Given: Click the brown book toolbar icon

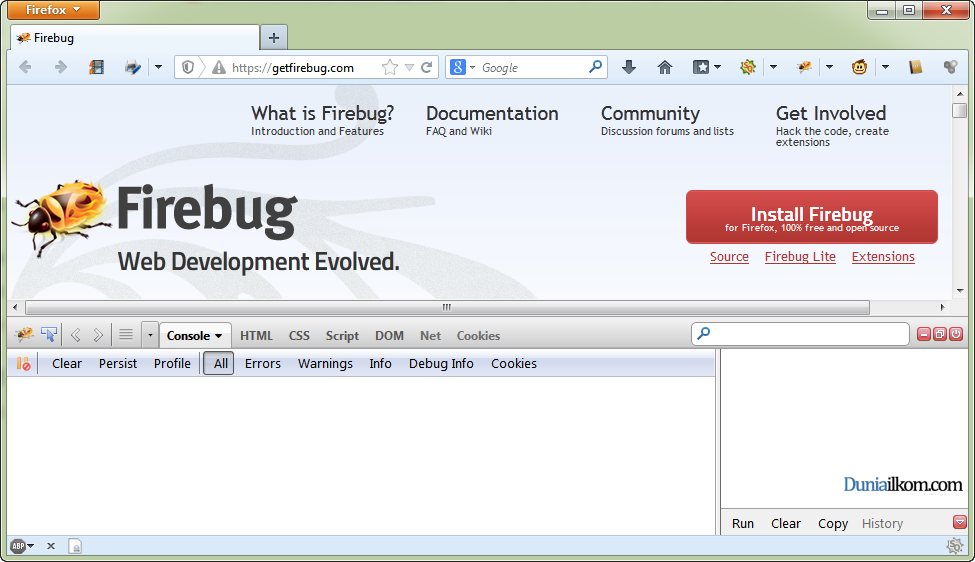Looking at the screenshot, I should click(x=915, y=67).
